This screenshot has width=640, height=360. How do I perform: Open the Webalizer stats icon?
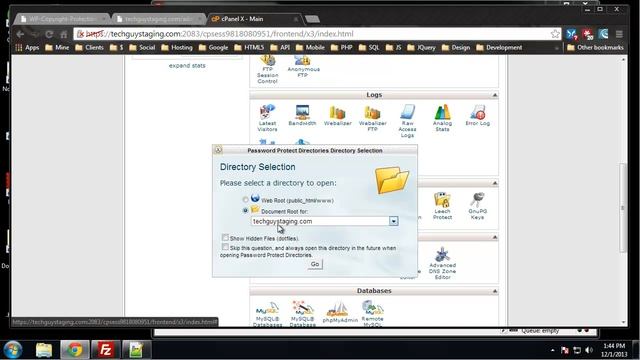[338, 115]
